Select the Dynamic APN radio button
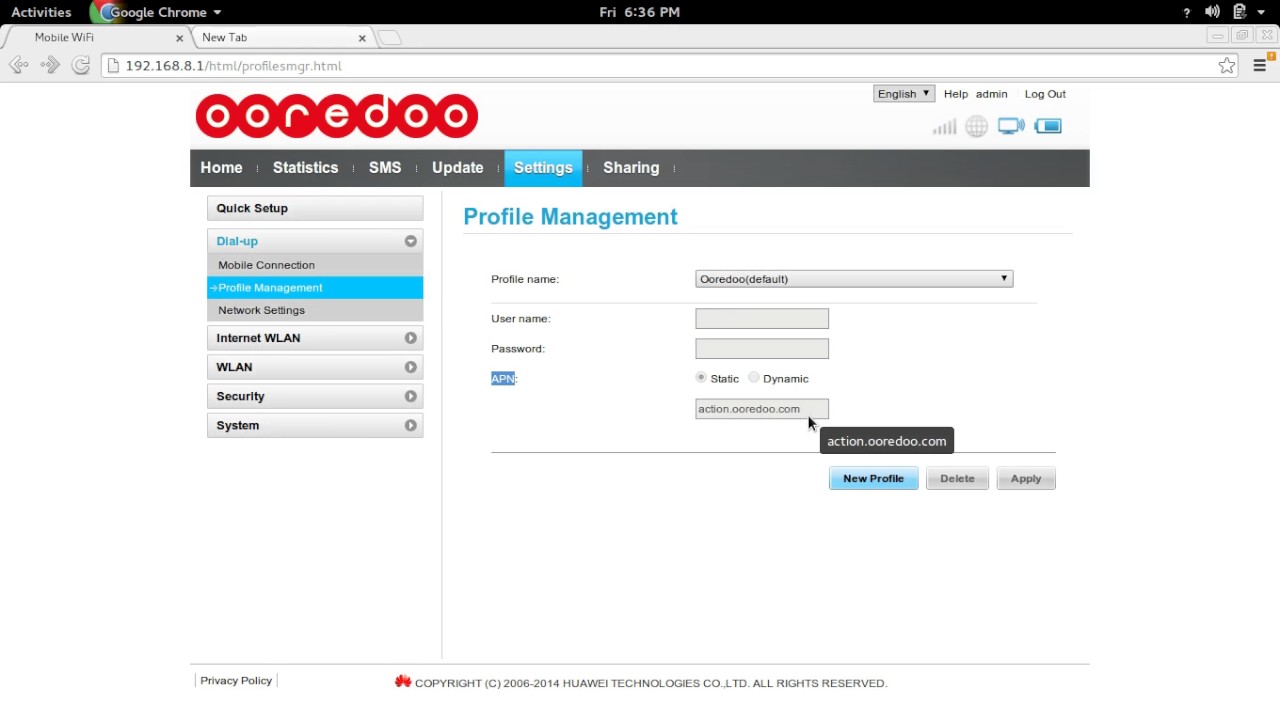The width and height of the screenshot is (1280, 720). pyautogui.click(x=754, y=378)
